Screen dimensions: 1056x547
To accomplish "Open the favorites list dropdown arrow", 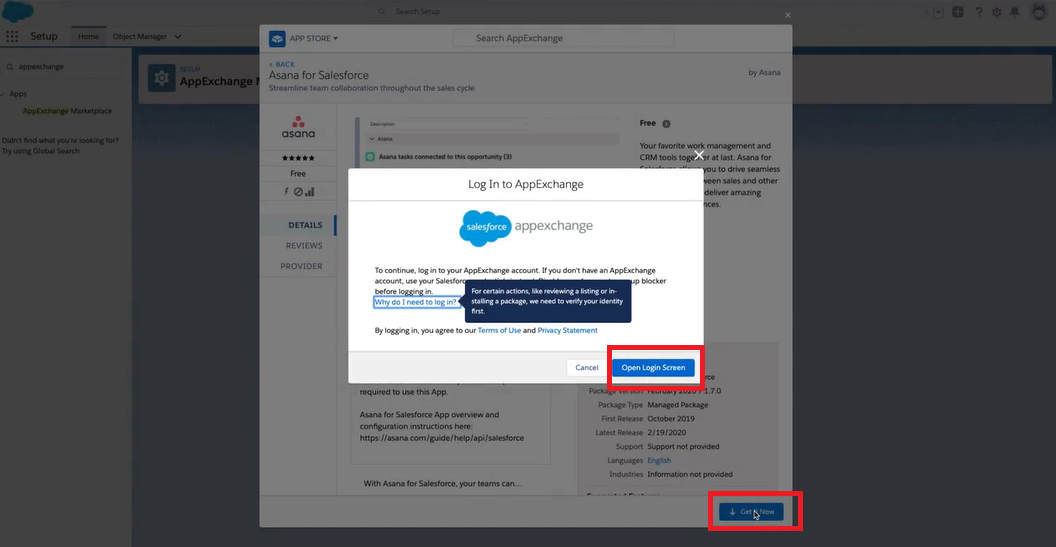I will 939,12.
